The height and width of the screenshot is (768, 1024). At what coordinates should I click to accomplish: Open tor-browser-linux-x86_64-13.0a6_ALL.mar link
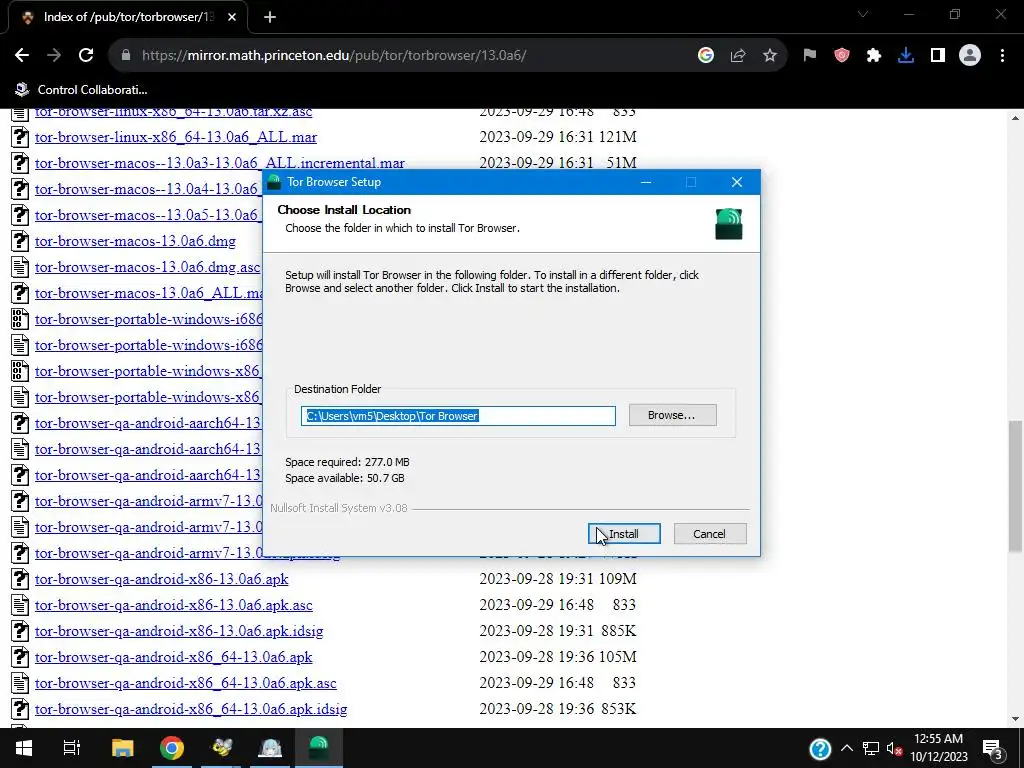coord(176,137)
